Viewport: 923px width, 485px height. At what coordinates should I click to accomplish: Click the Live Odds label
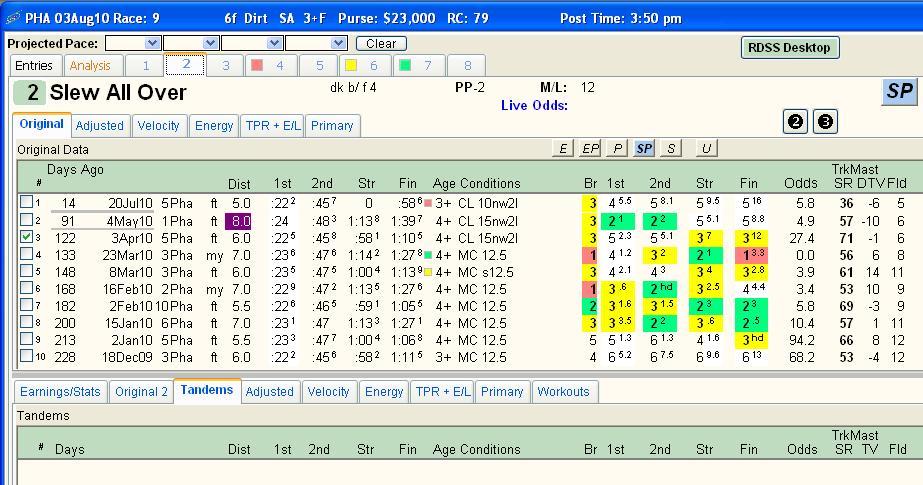pos(534,105)
